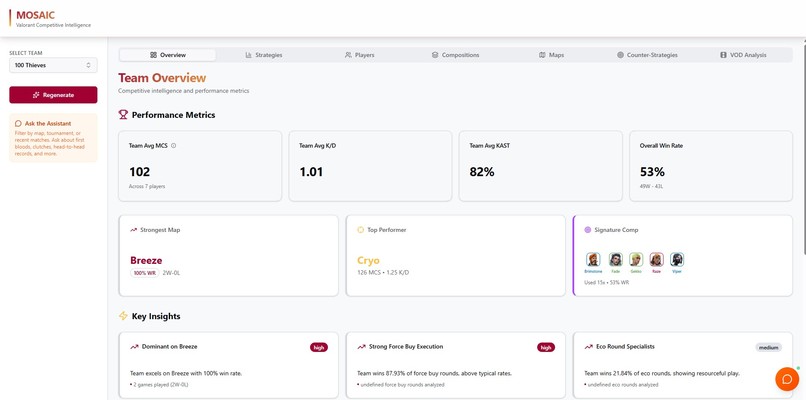Click the high badge on Dominant on Breeze

(319, 348)
